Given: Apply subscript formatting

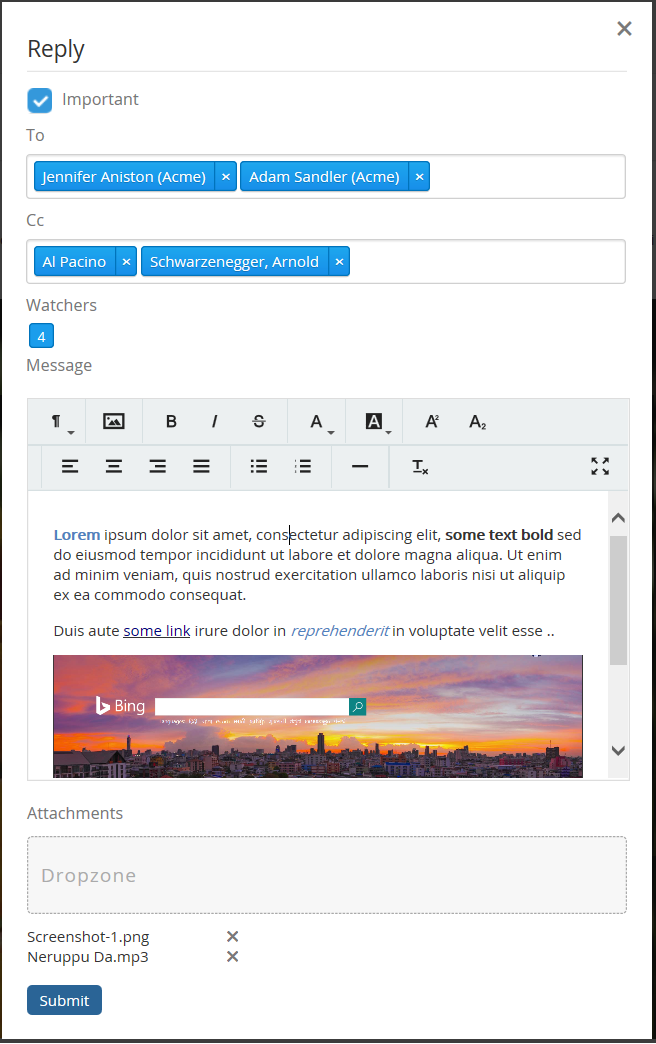Looking at the screenshot, I should pos(477,422).
